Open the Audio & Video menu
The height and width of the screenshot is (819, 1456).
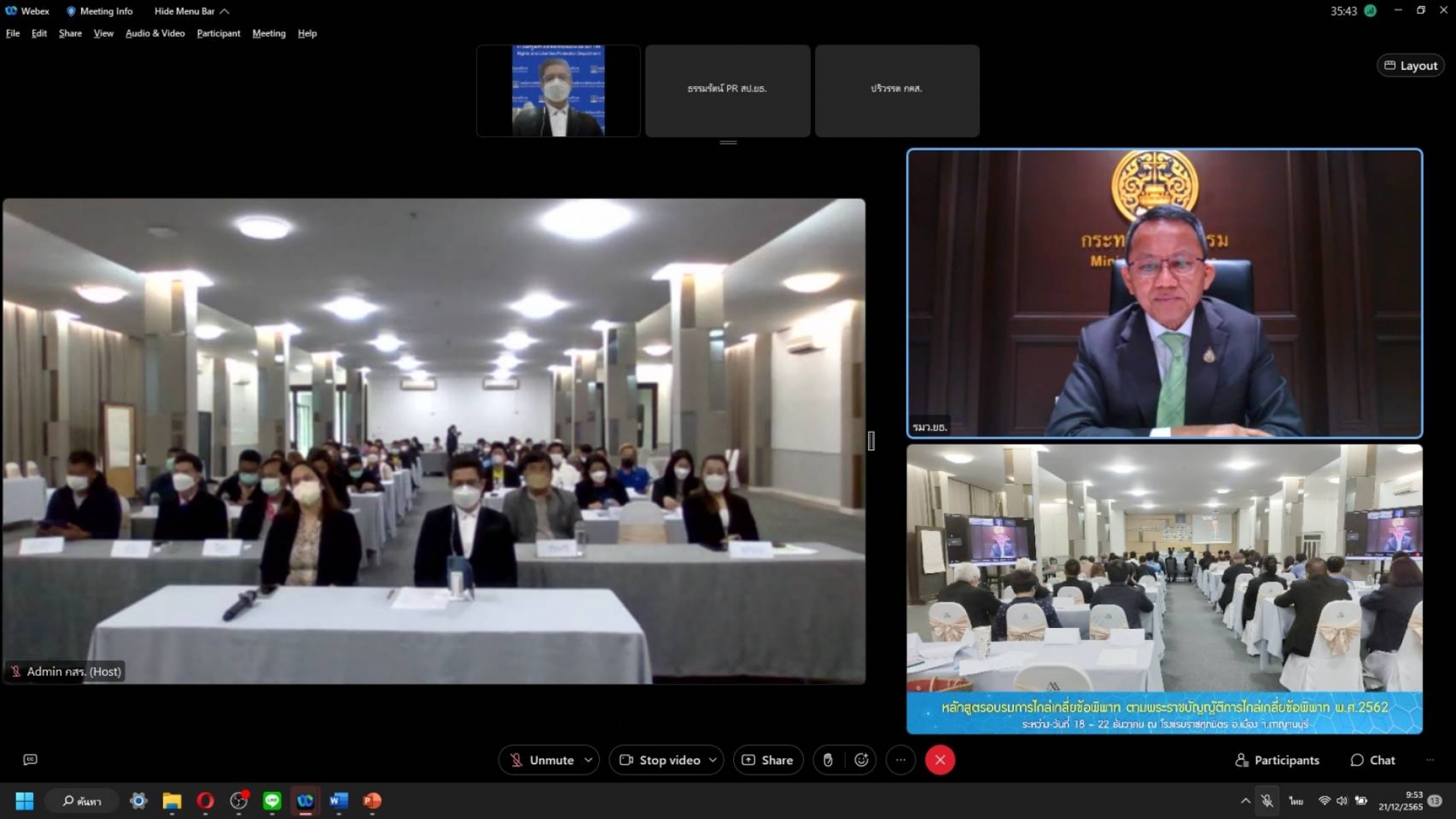pyautogui.click(x=155, y=33)
